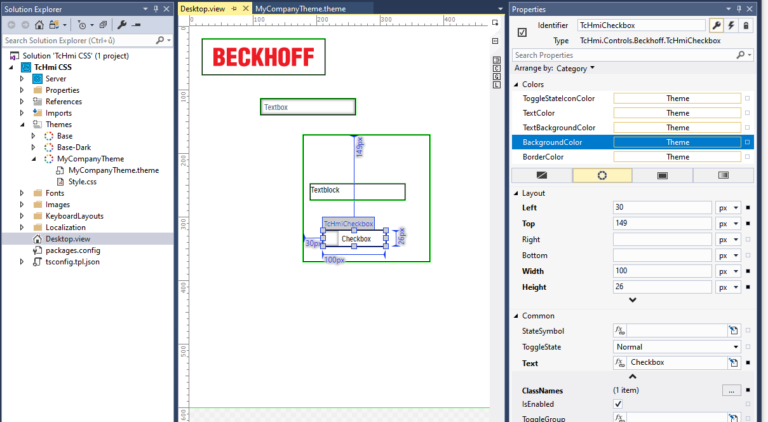Click the Events lightning bolt icon
The width and height of the screenshot is (768, 422).
(x=733, y=25)
